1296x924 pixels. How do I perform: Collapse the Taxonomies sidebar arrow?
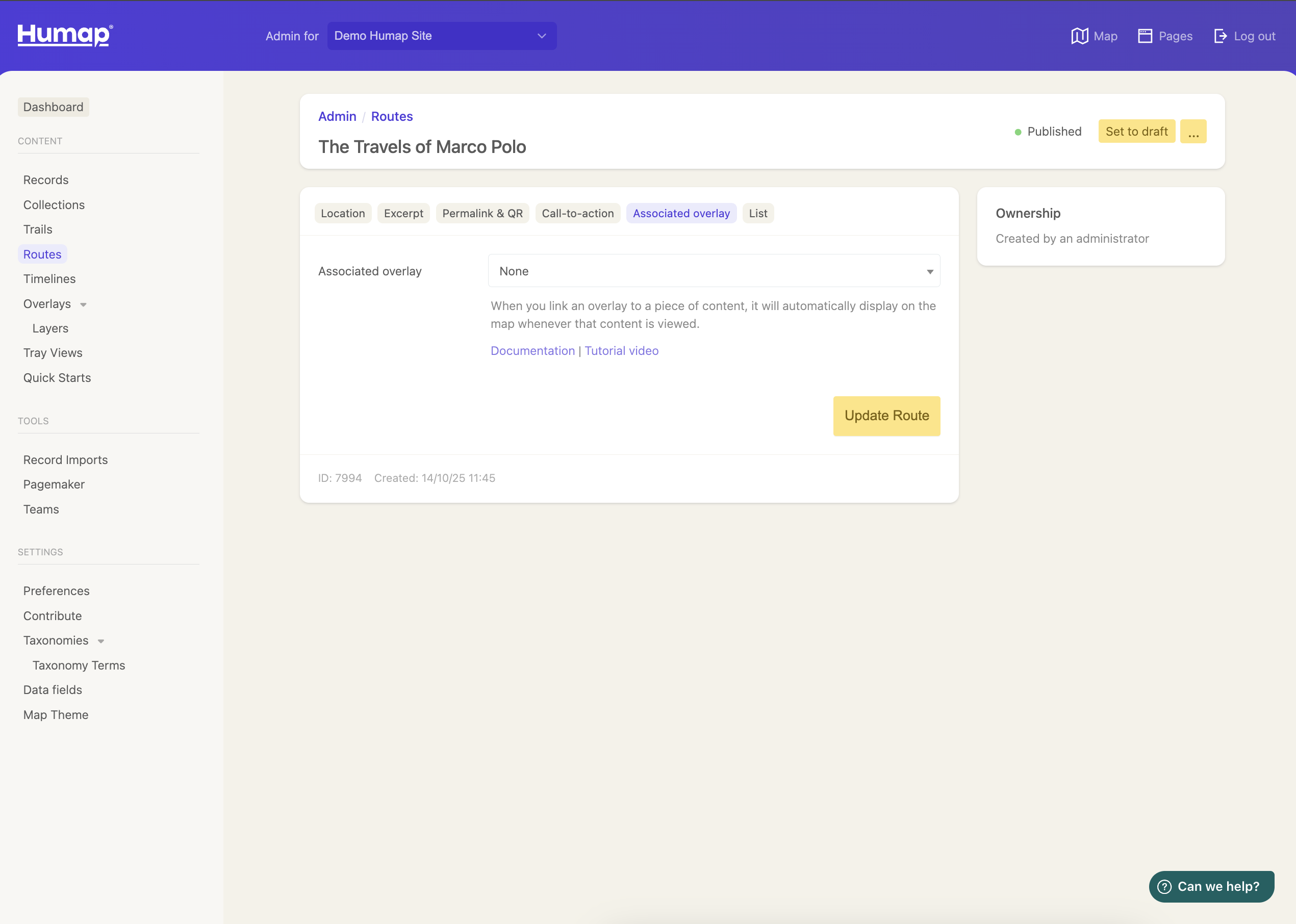(x=100, y=641)
